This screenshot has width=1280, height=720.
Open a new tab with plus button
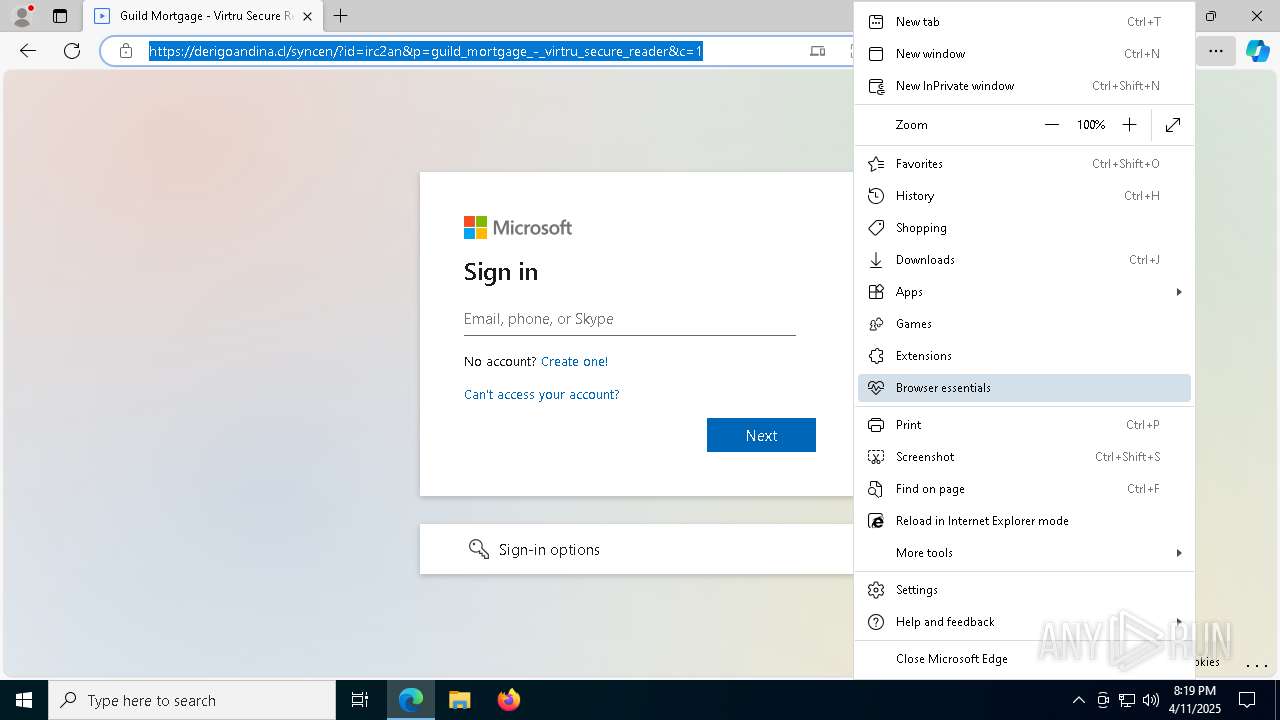click(x=340, y=16)
